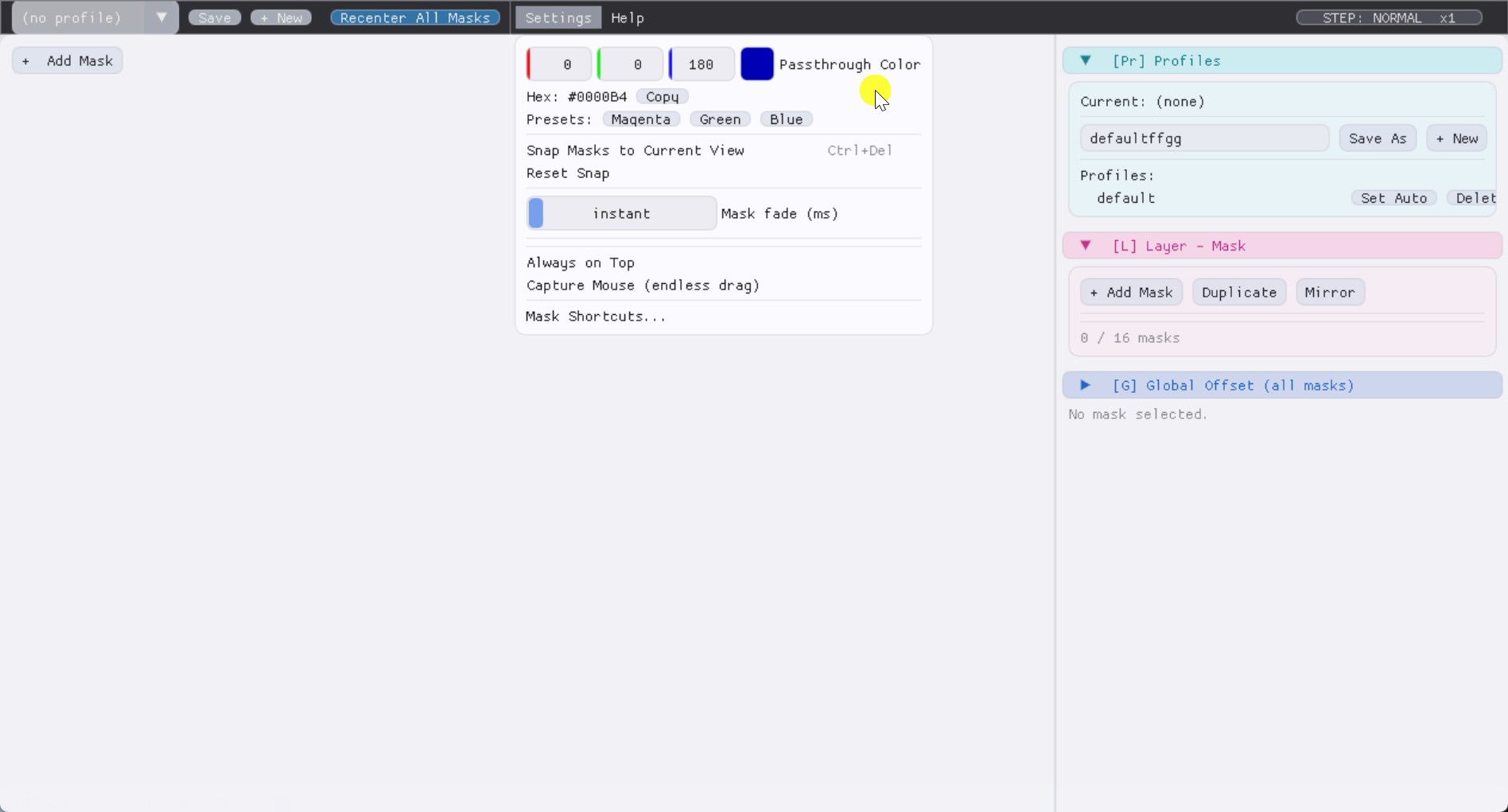Collapse the [L] Layer - Mask section

coord(1086,245)
